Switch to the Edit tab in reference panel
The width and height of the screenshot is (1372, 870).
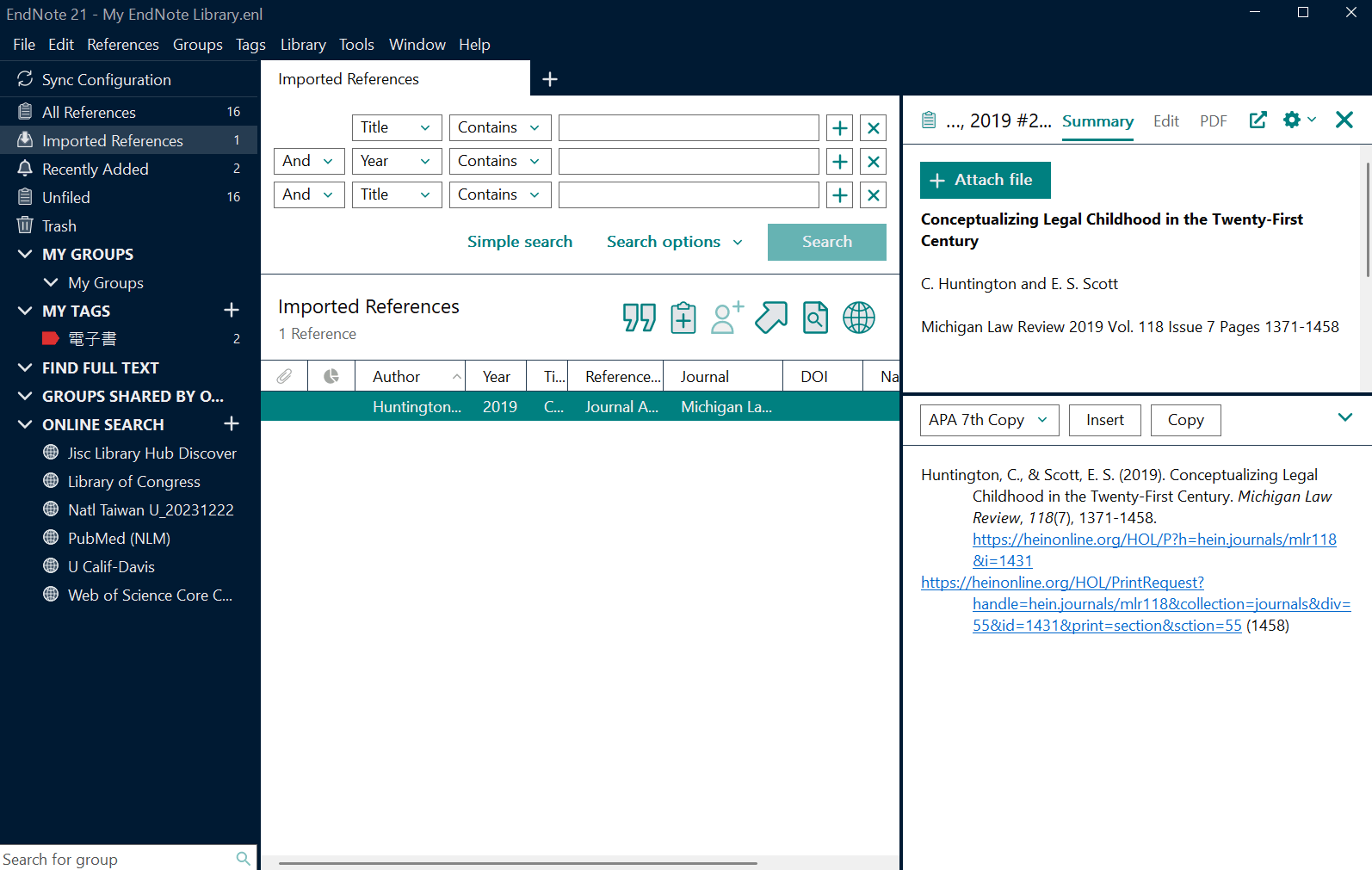point(1166,121)
